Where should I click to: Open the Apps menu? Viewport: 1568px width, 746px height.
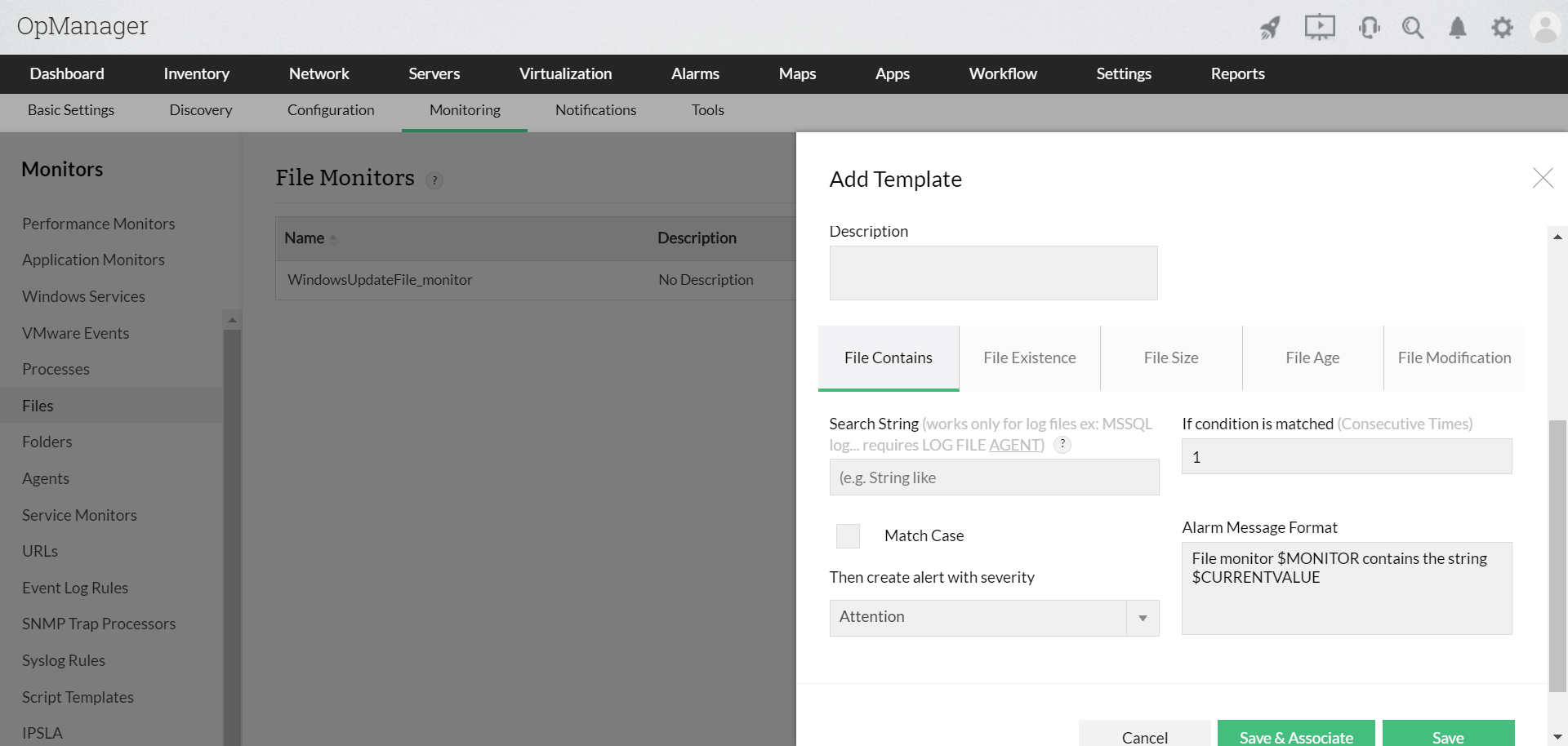tap(892, 73)
